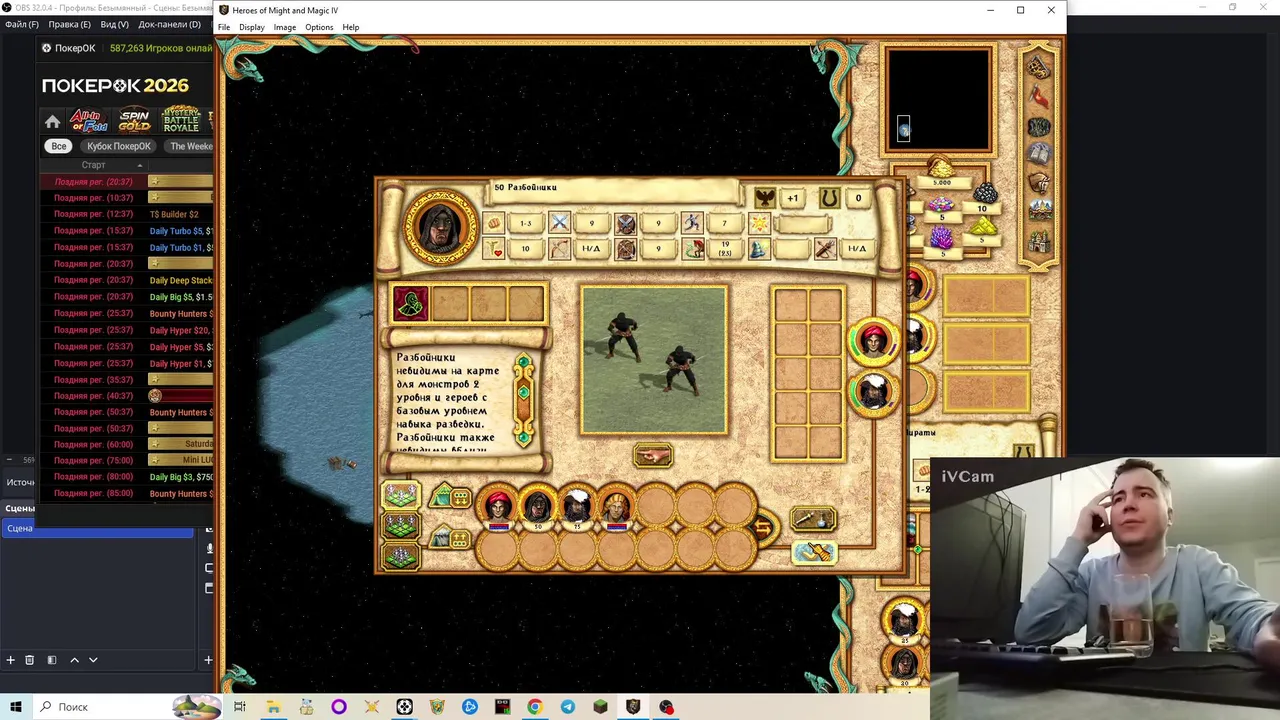Select the 75 pirates stack in army row
Screen dimensions: 1280x720
coord(576,509)
